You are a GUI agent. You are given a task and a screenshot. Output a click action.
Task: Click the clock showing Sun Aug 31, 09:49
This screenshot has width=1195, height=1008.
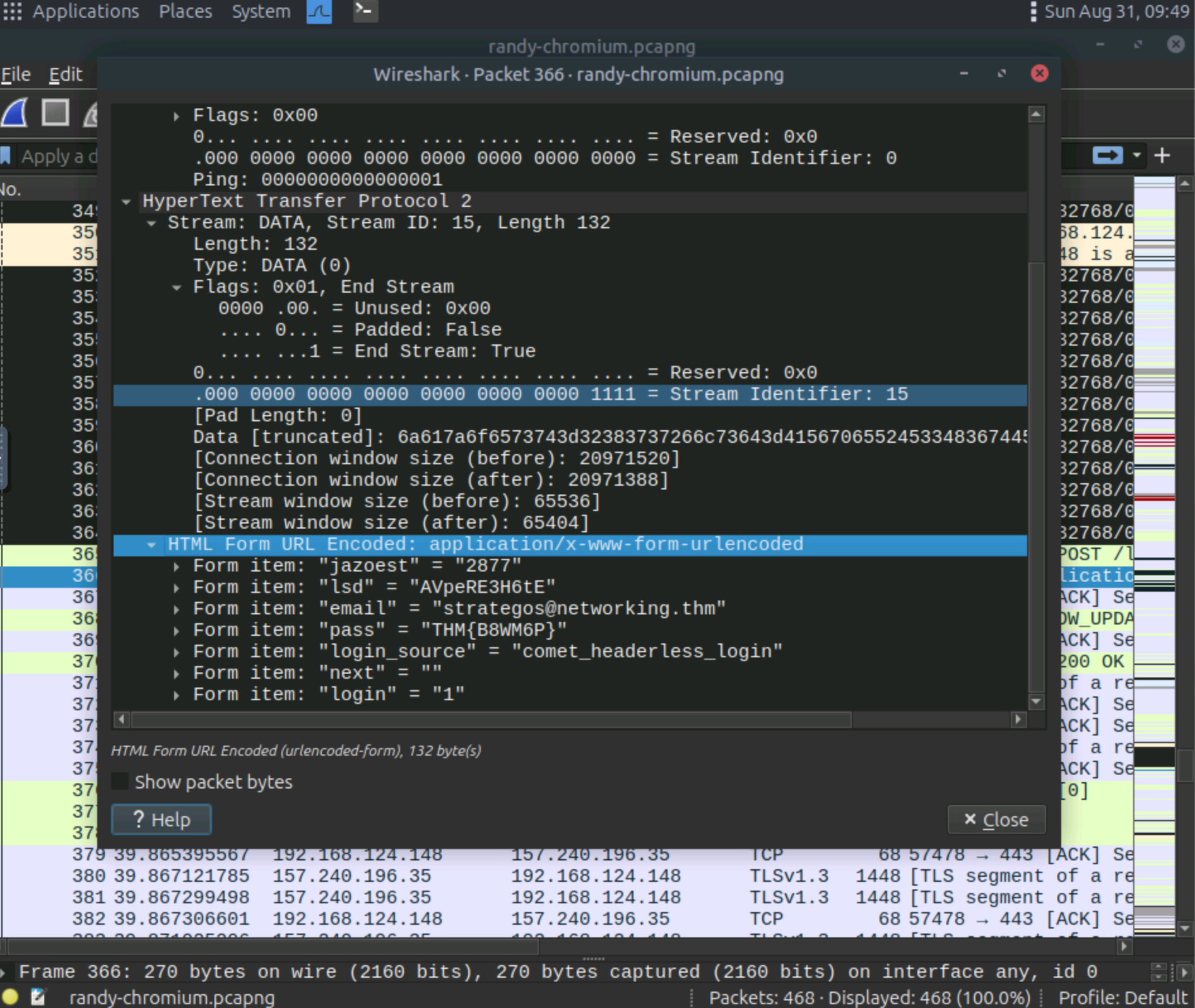point(1116,11)
